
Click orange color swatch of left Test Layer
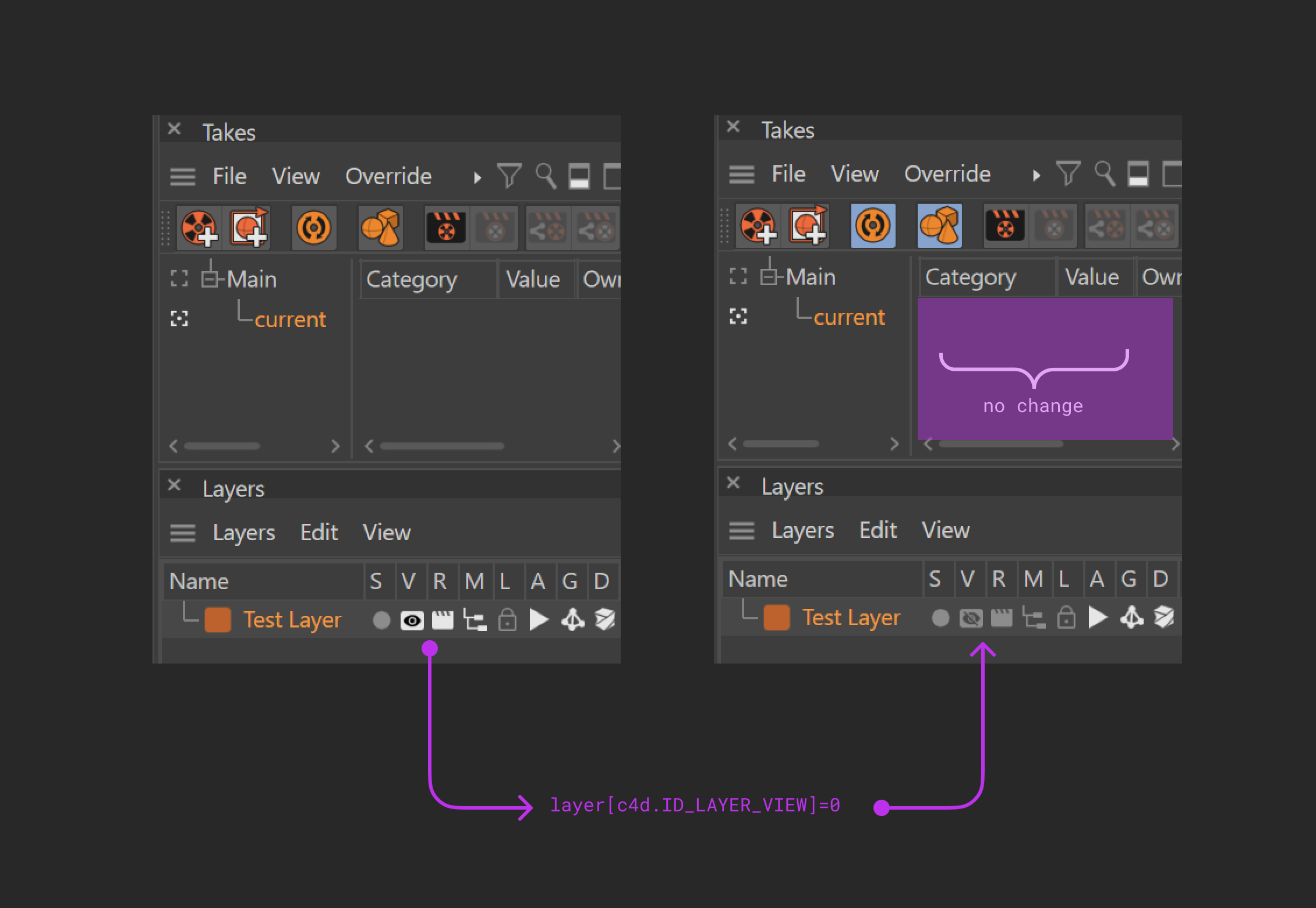(218, 620)
